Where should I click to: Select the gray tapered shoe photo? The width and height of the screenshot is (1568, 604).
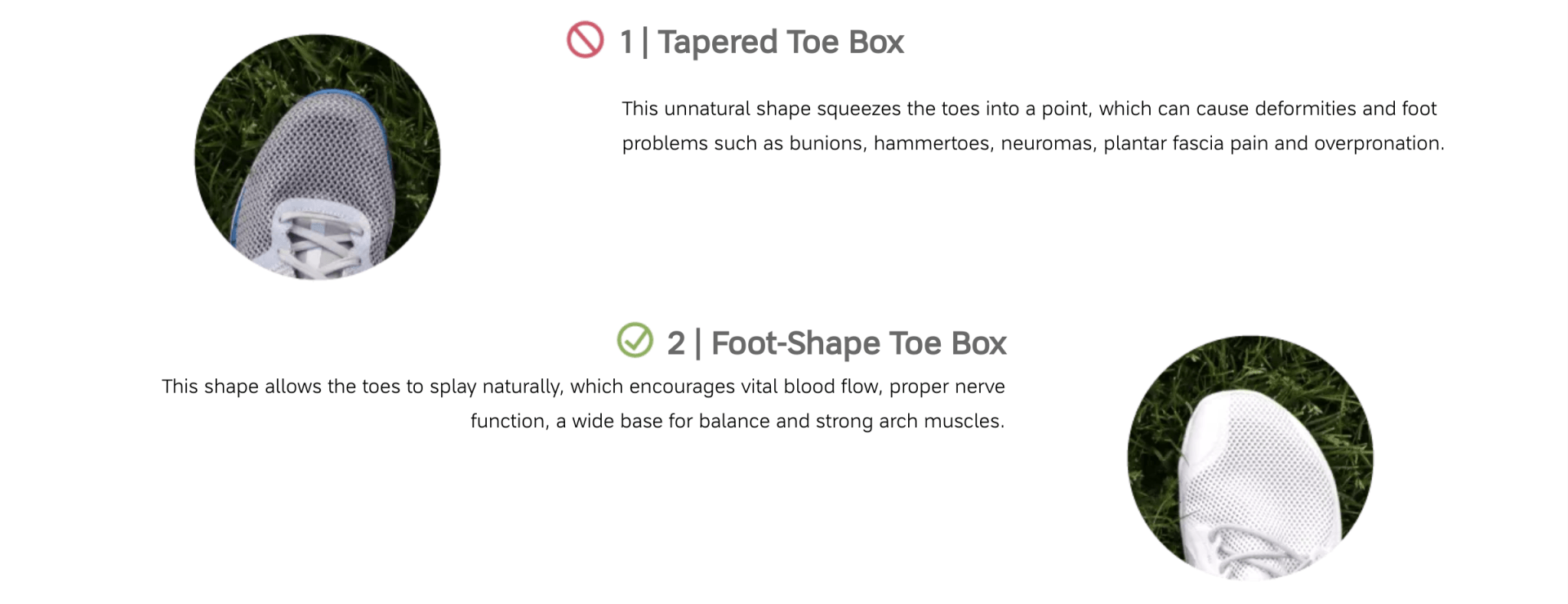(318, 157)
